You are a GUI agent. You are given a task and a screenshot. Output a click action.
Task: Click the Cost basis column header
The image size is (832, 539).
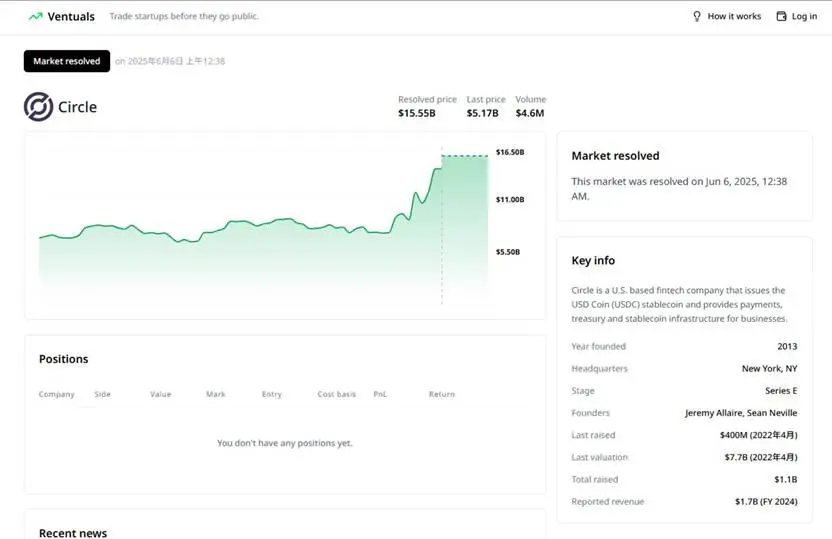coord(337,394)
